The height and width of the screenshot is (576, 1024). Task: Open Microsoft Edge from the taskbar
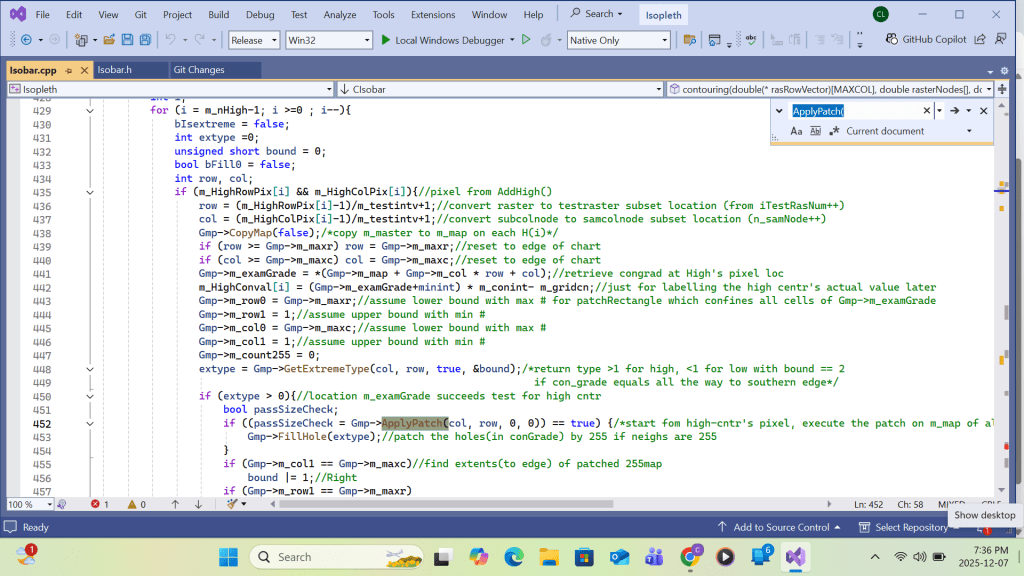coord(513,556)
